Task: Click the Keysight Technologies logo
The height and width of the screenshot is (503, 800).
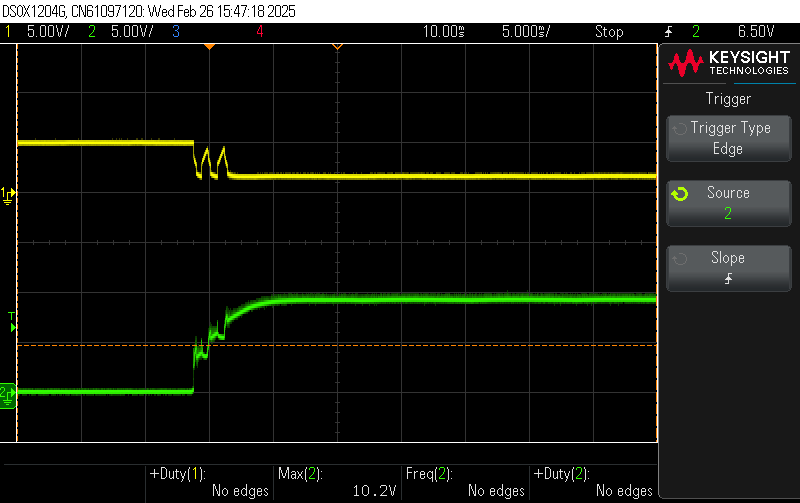Action: coord(729,63)
